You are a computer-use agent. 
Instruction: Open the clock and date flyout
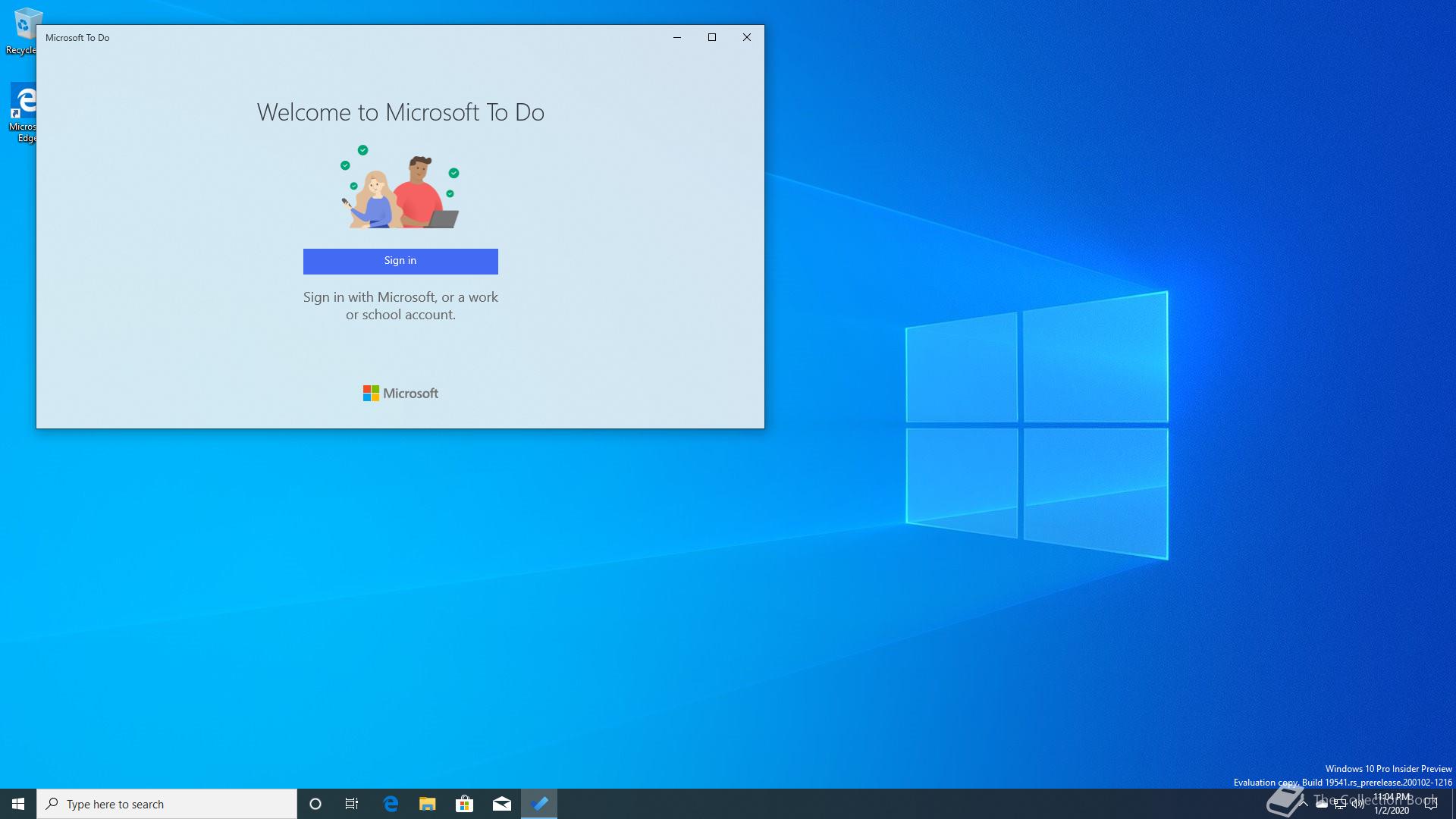(1392, 804)
